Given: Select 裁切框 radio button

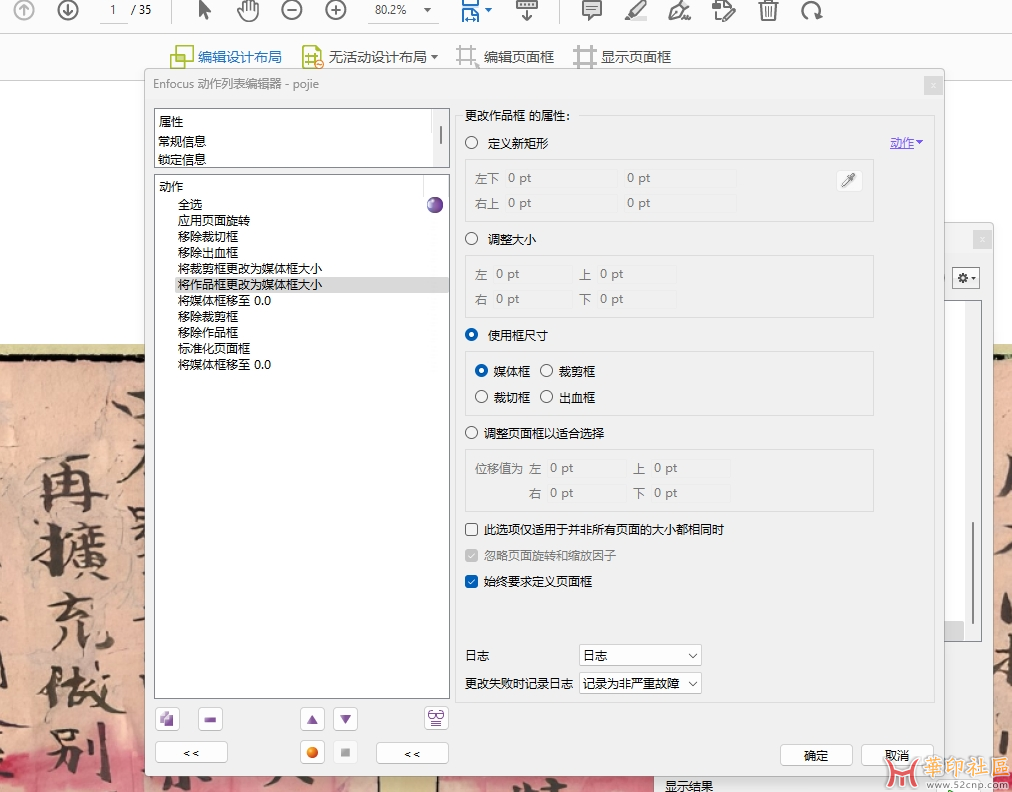Looking at the screenshot, I should [481, 397].
